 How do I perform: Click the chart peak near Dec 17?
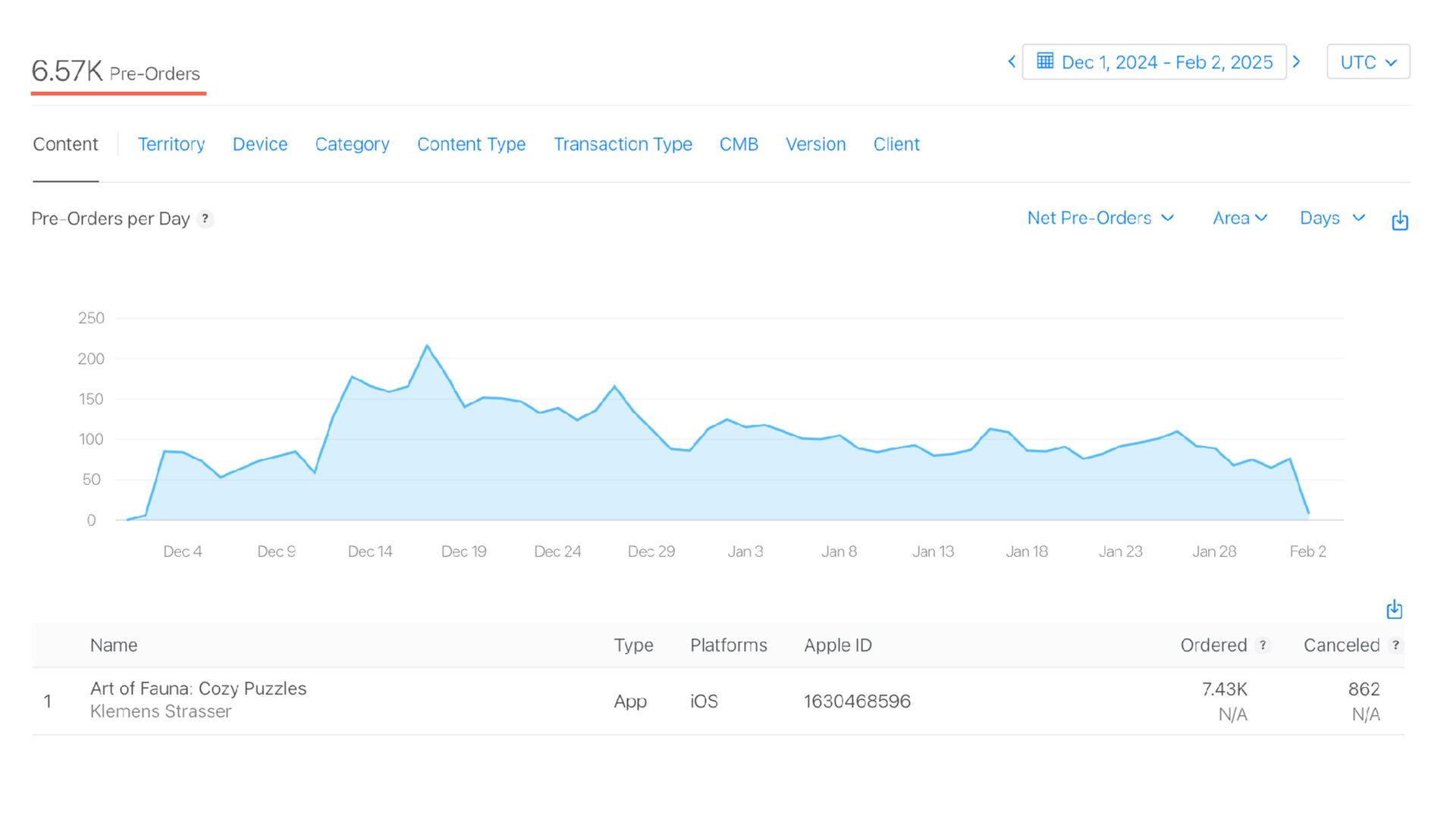coord(428,347)
